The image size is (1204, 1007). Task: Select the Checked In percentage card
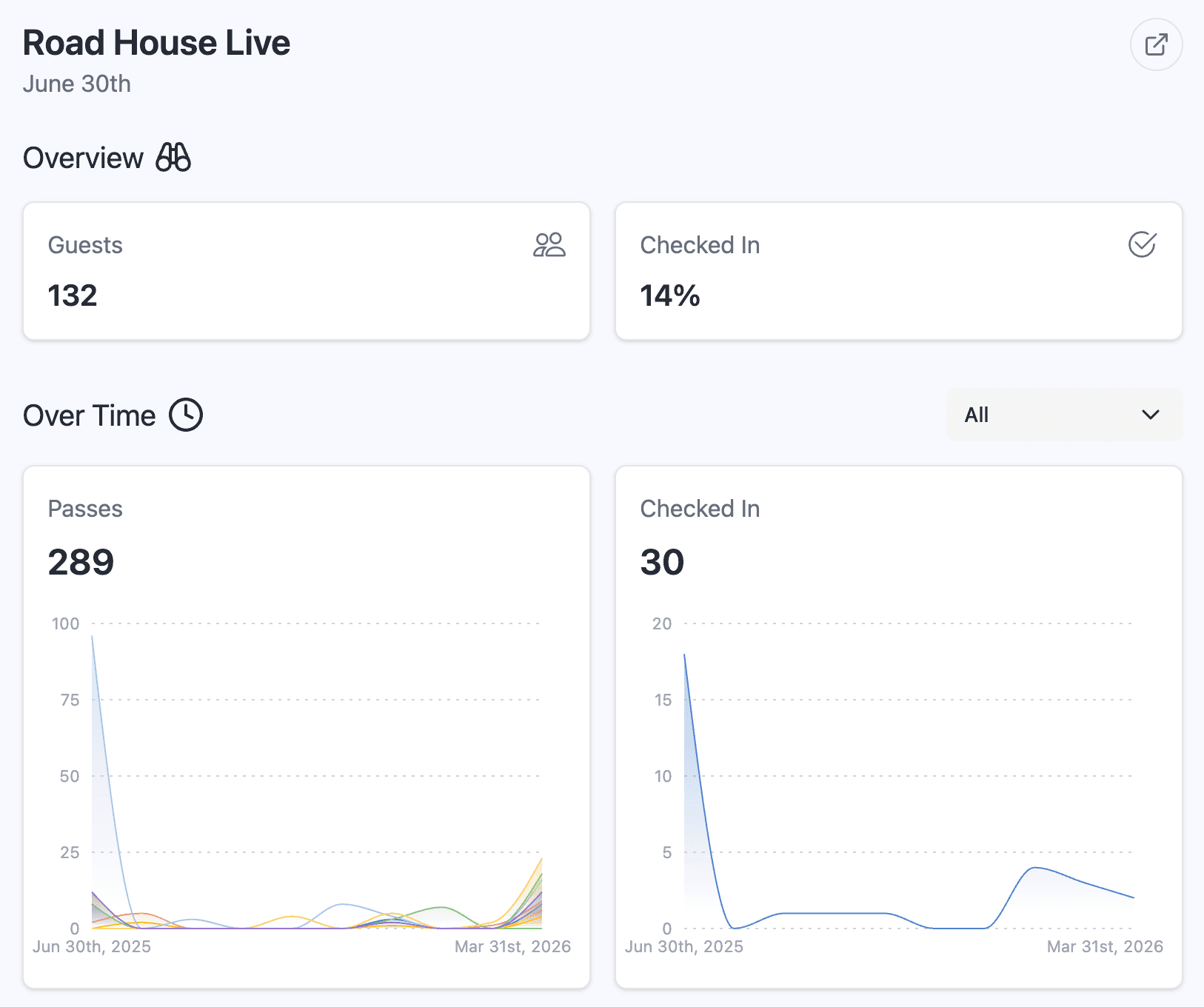(x=898, y=271)
